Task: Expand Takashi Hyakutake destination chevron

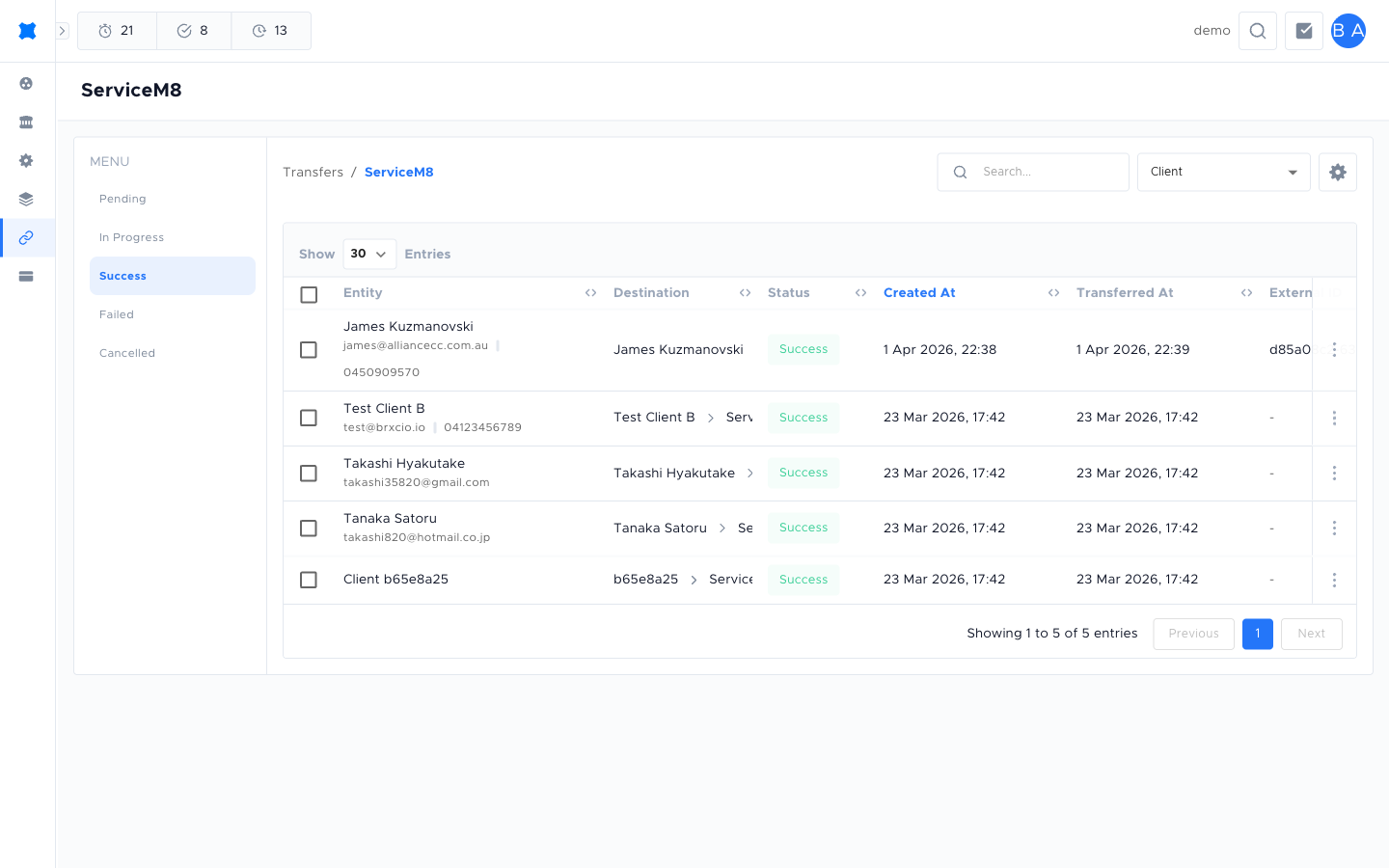Action: pyautogui.click(x=750, y=473)
